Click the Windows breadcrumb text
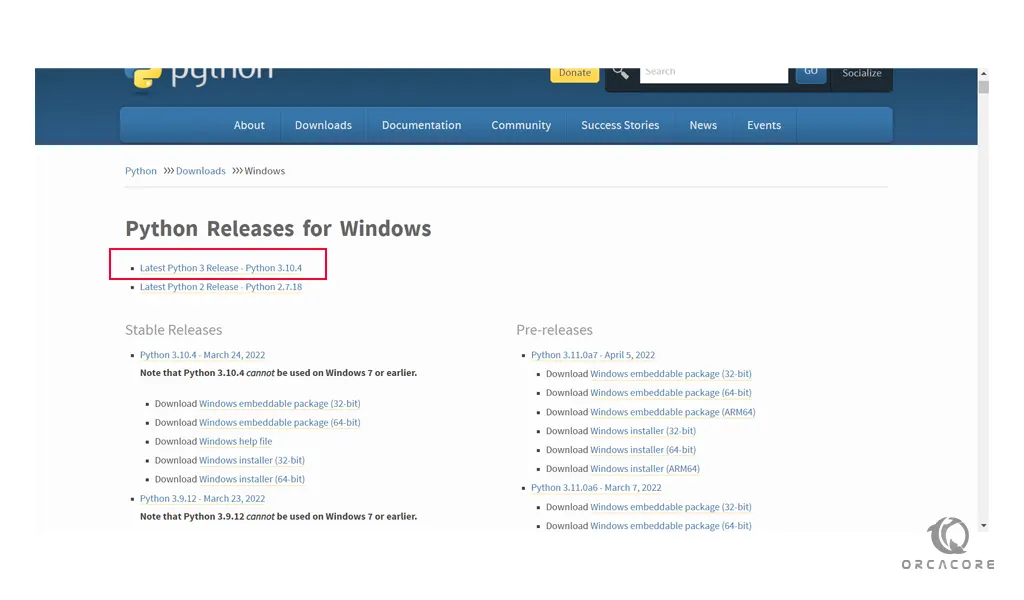 pos(264,171)
